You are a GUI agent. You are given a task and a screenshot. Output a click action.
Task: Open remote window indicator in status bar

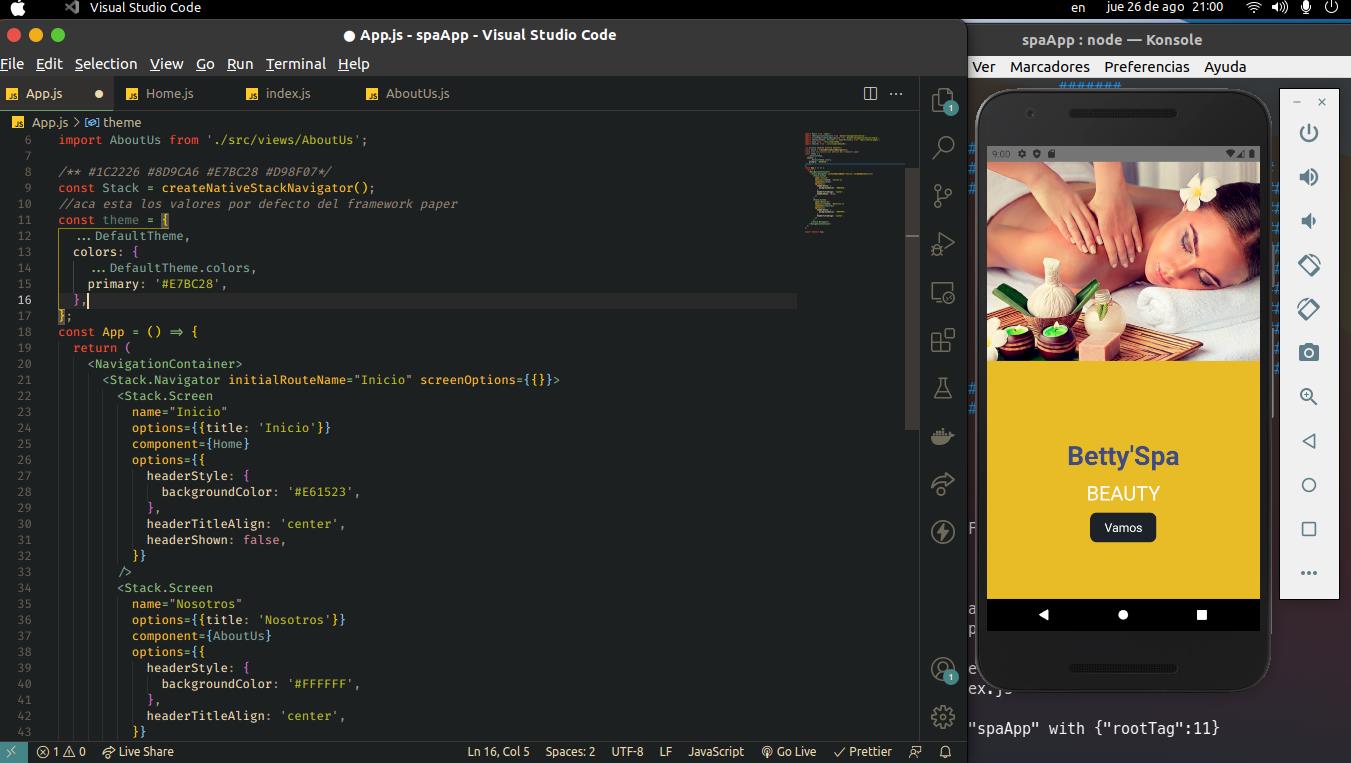coord(13,751)
